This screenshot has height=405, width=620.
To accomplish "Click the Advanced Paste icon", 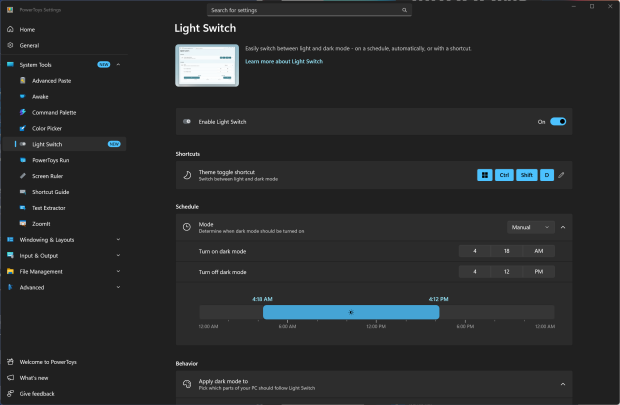I will (x=23, y=80).
